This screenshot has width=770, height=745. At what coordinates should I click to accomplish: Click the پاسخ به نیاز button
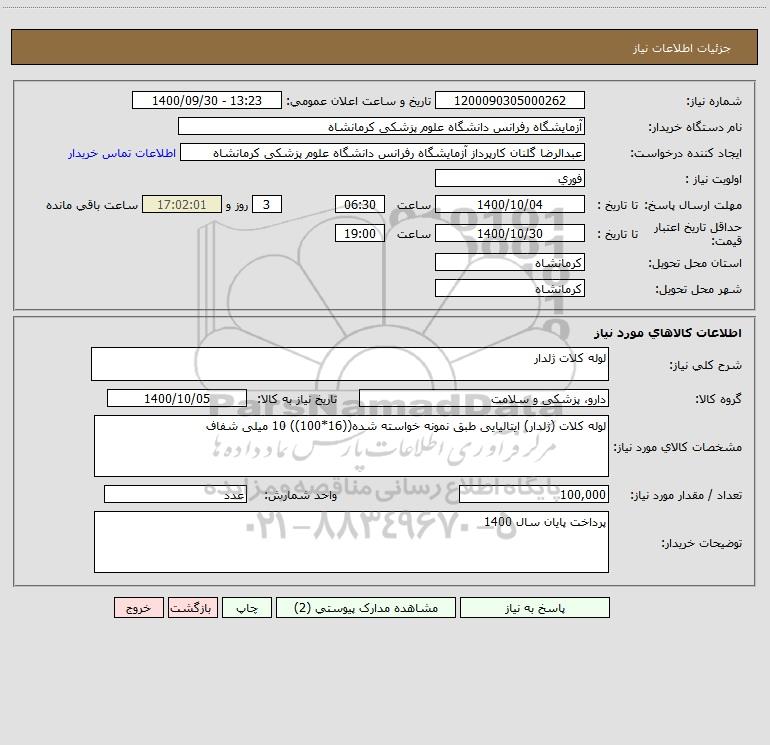tap(534, 608)
